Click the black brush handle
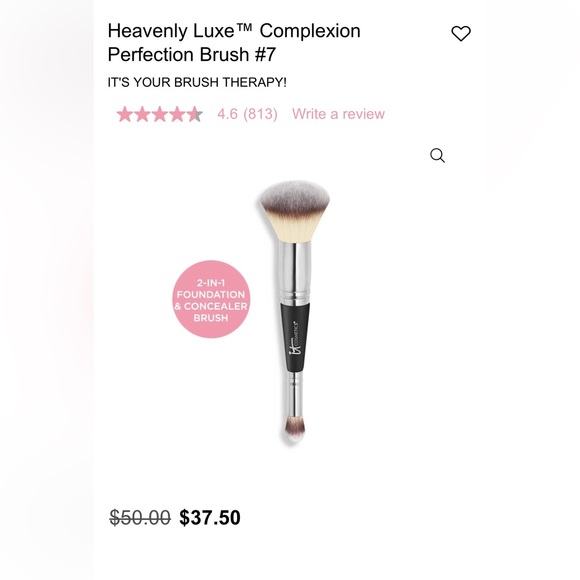Viewport: 580px width, 580px height. pos(296,337)
